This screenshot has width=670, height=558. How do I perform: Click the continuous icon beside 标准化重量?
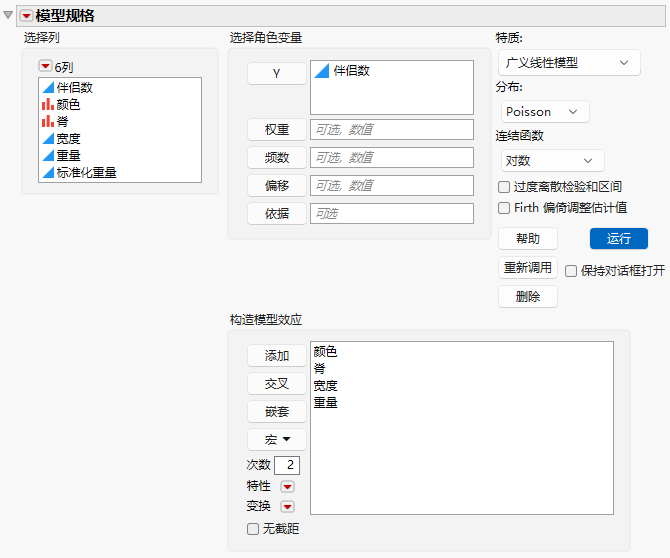[48, 173]
